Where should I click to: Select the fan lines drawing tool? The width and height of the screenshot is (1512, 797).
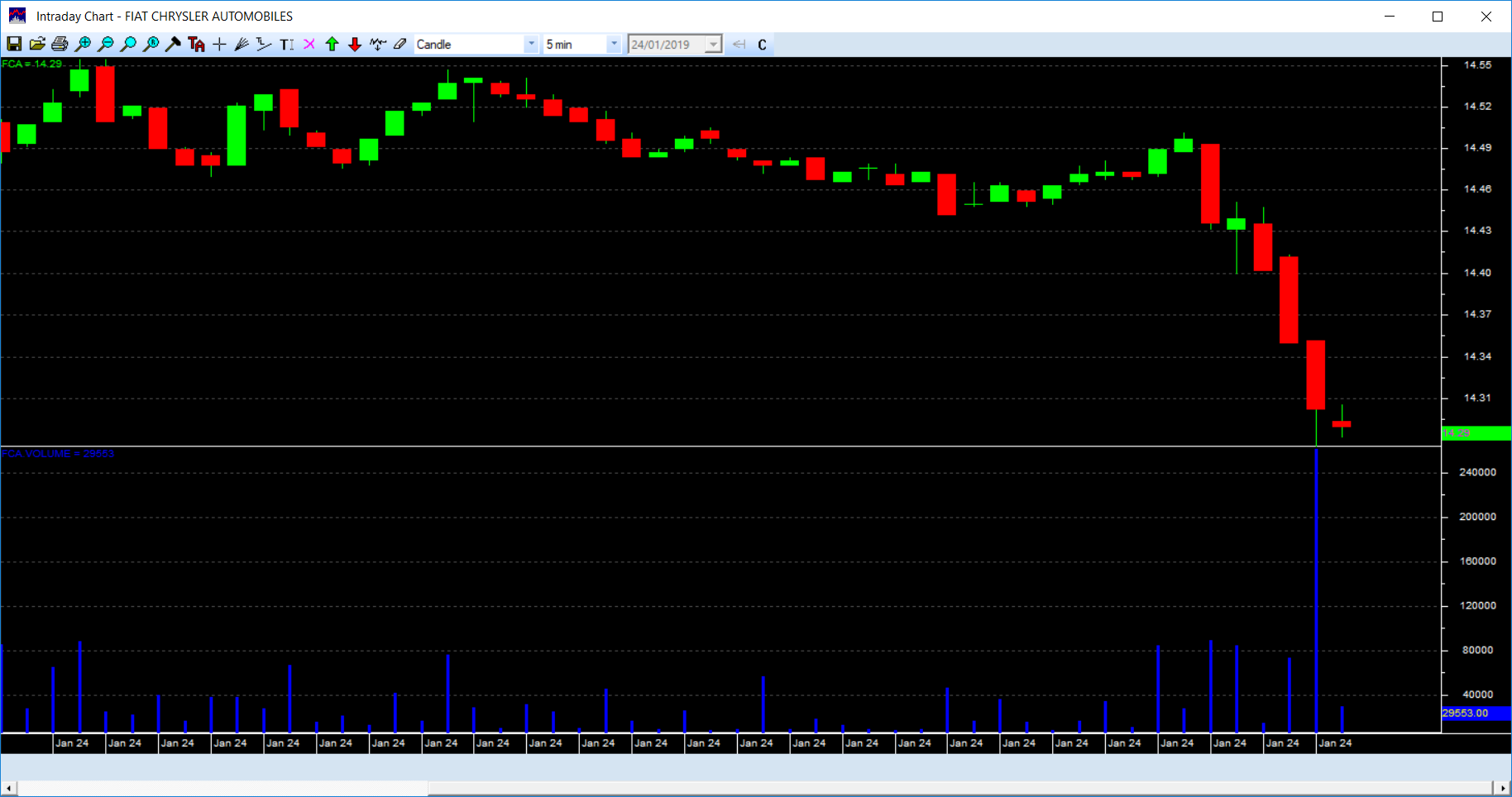(x=242, y=44)
